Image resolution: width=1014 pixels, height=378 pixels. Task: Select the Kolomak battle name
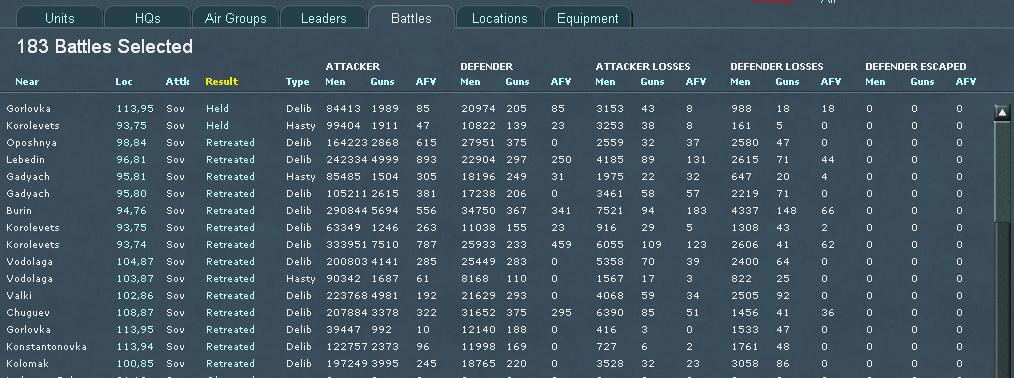28,363
